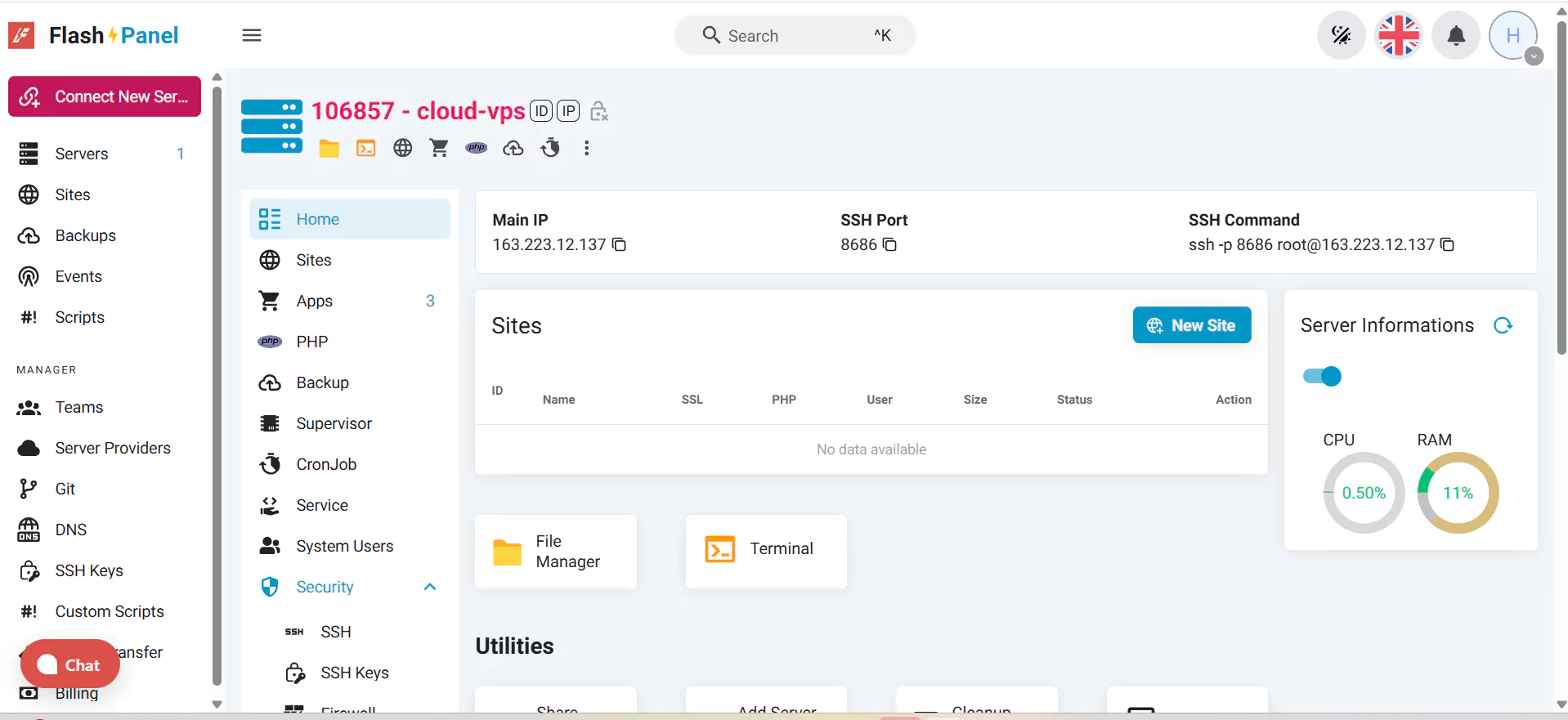This screenshot has height=720, width=1568.
Task: Open CronJob in the server menu
Action: coord(326,464)
